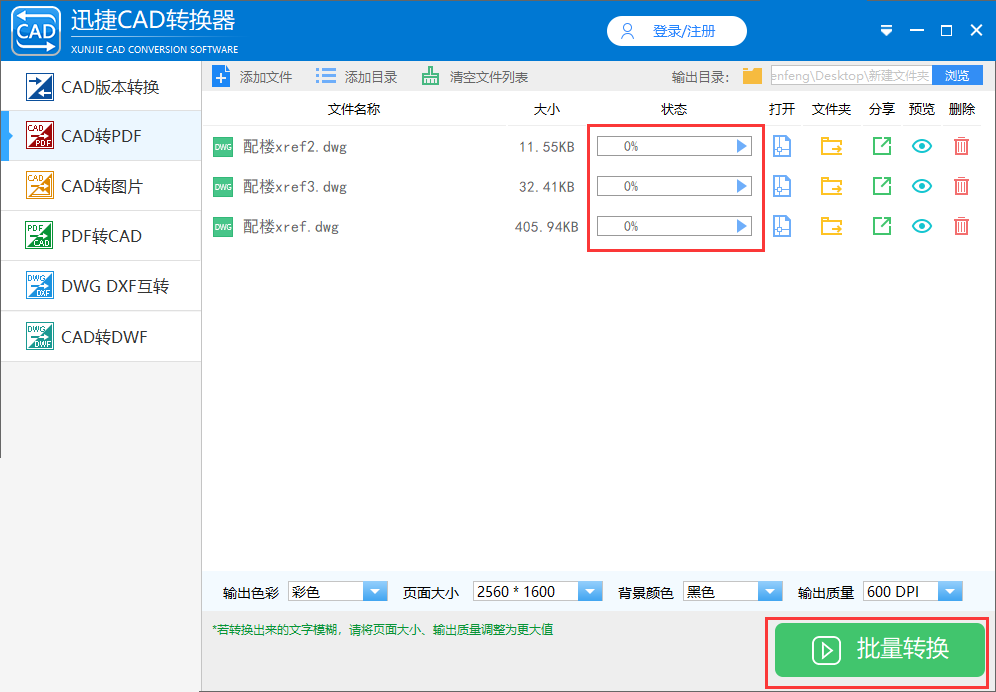This screenshot has width=996, height=692.
Task: Click DWG file icon beside 配楼xref2.dwg
Action: 223,147
